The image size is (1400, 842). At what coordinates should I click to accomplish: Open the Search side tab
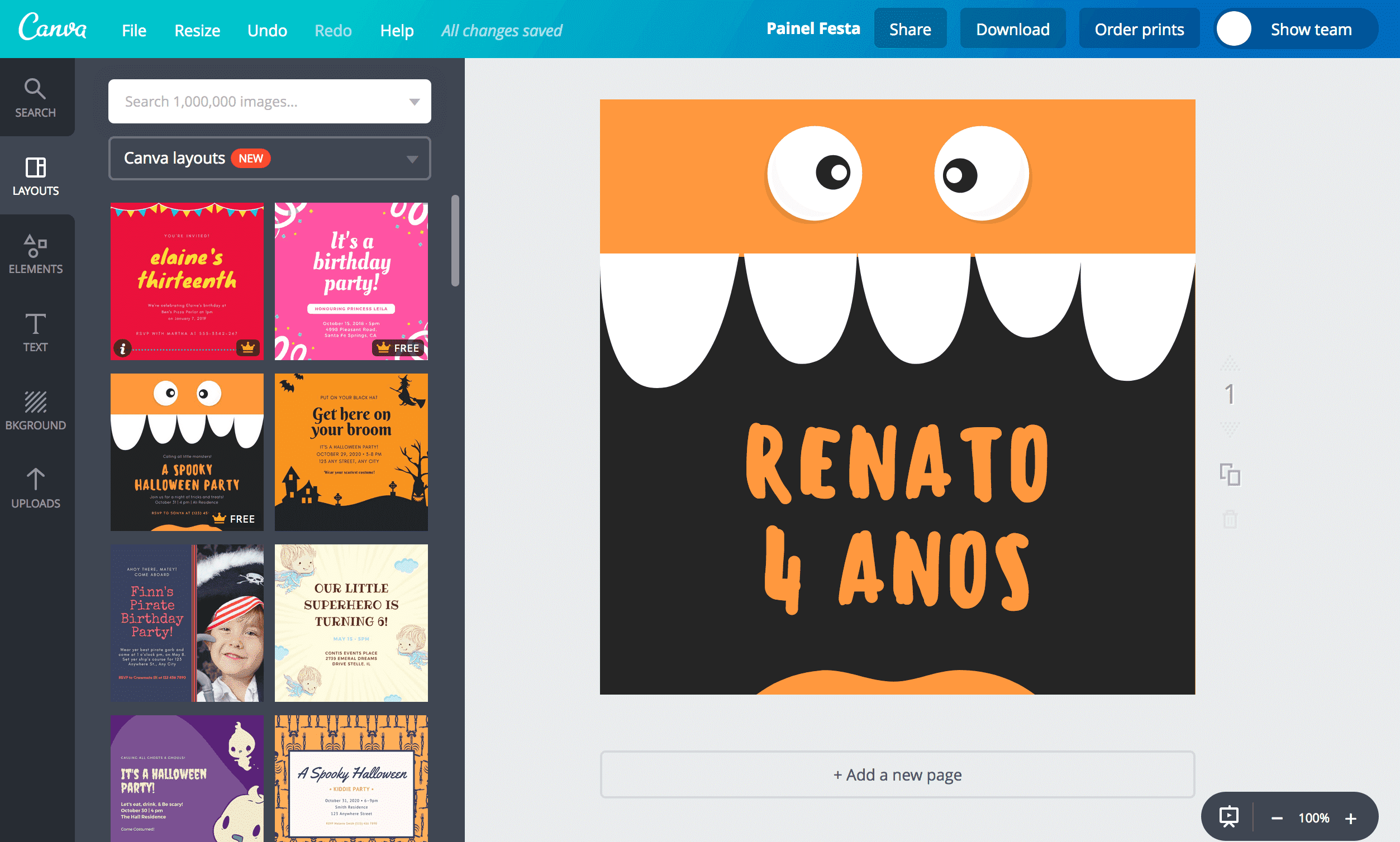coord(35,97)
